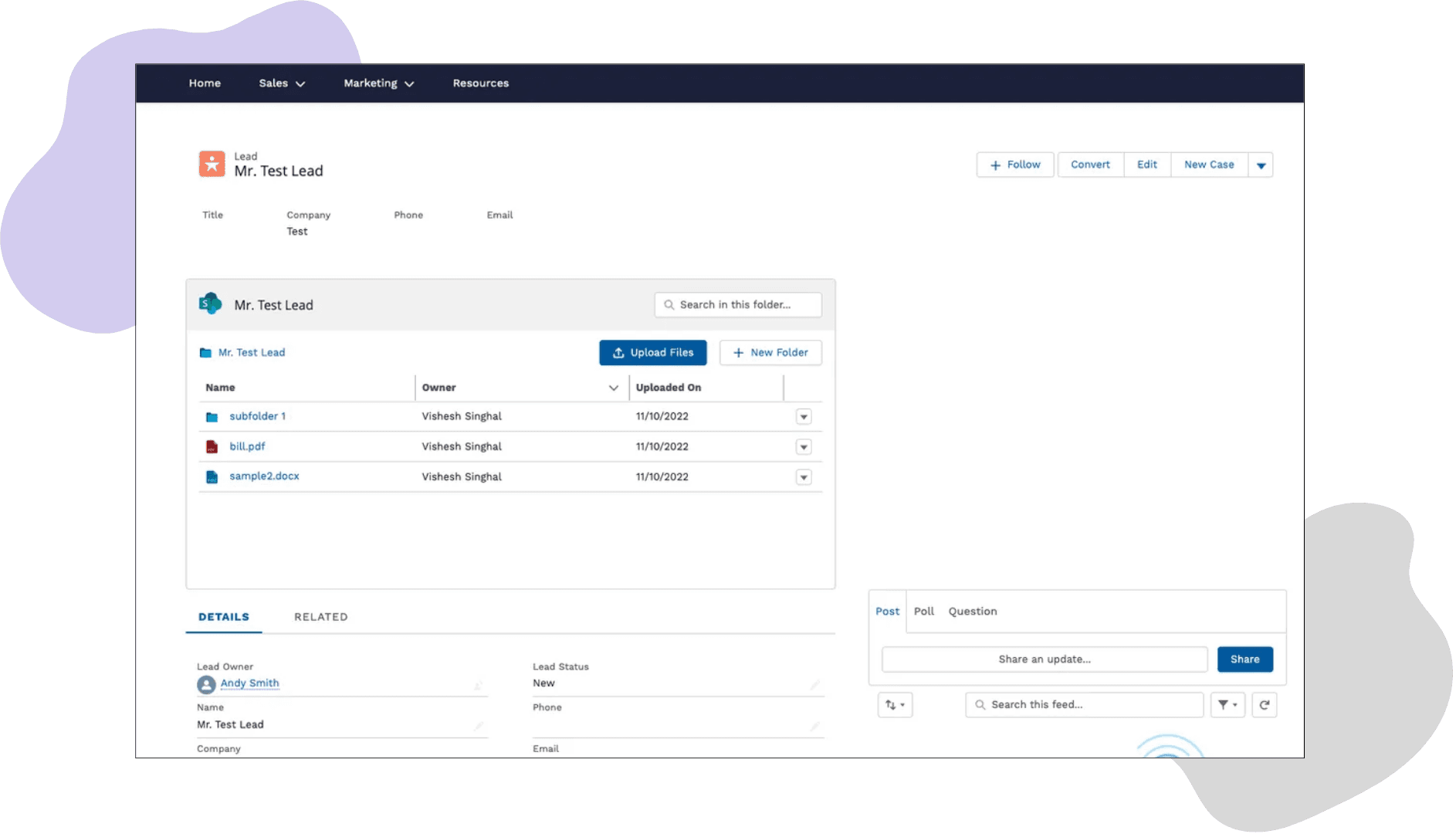Expand row actions for bill.pdf
Viewport: 1456px width, 834px height.
[x=804, y=447]
